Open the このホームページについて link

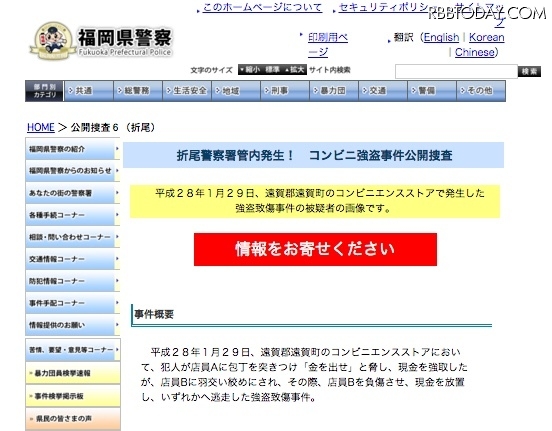(262, 8)
